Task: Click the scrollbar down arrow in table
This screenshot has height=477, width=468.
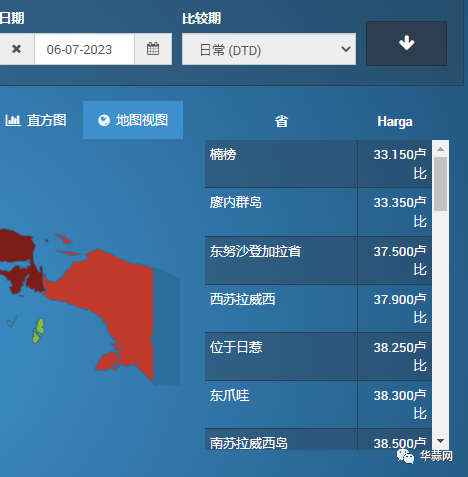Action: [x=440, y=441]
